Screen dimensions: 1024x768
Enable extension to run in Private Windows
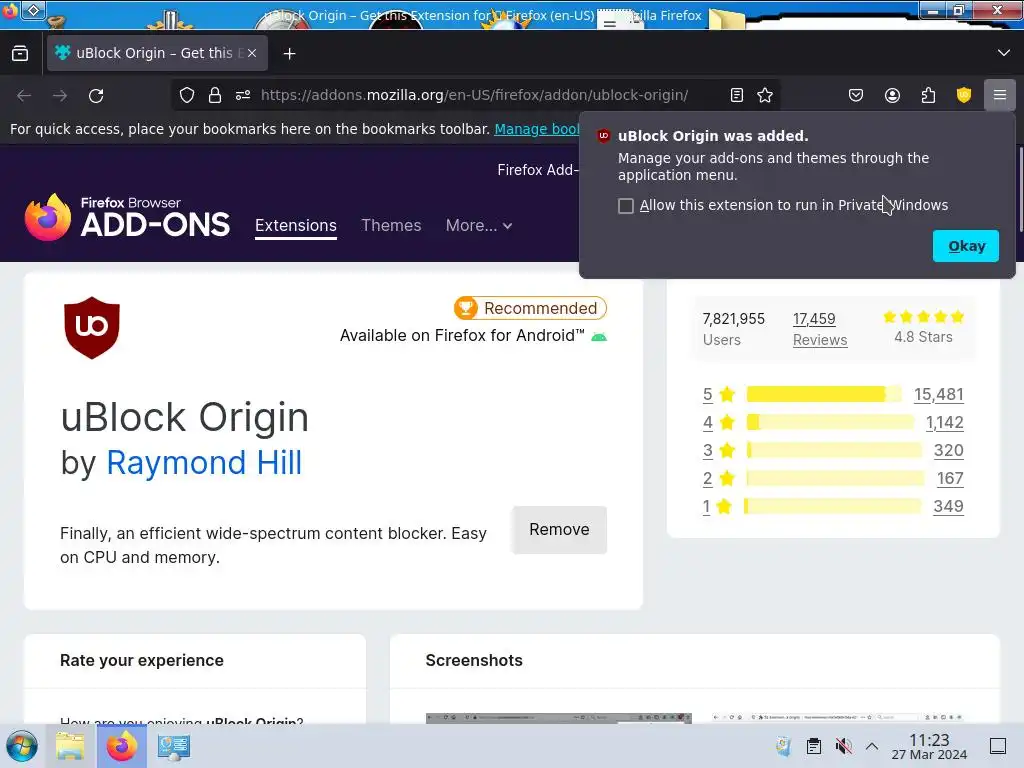coord(626,206)
